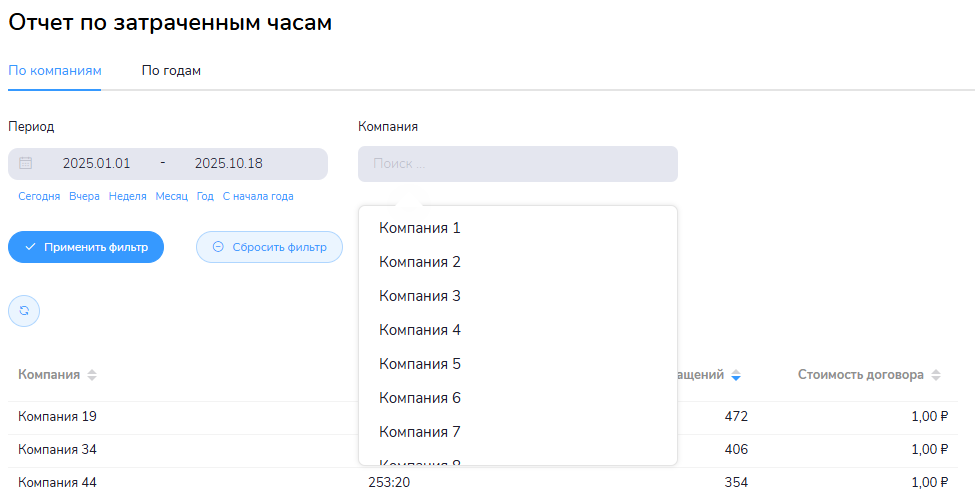Select Компания 1 from dropdown list

pos(420,228)
